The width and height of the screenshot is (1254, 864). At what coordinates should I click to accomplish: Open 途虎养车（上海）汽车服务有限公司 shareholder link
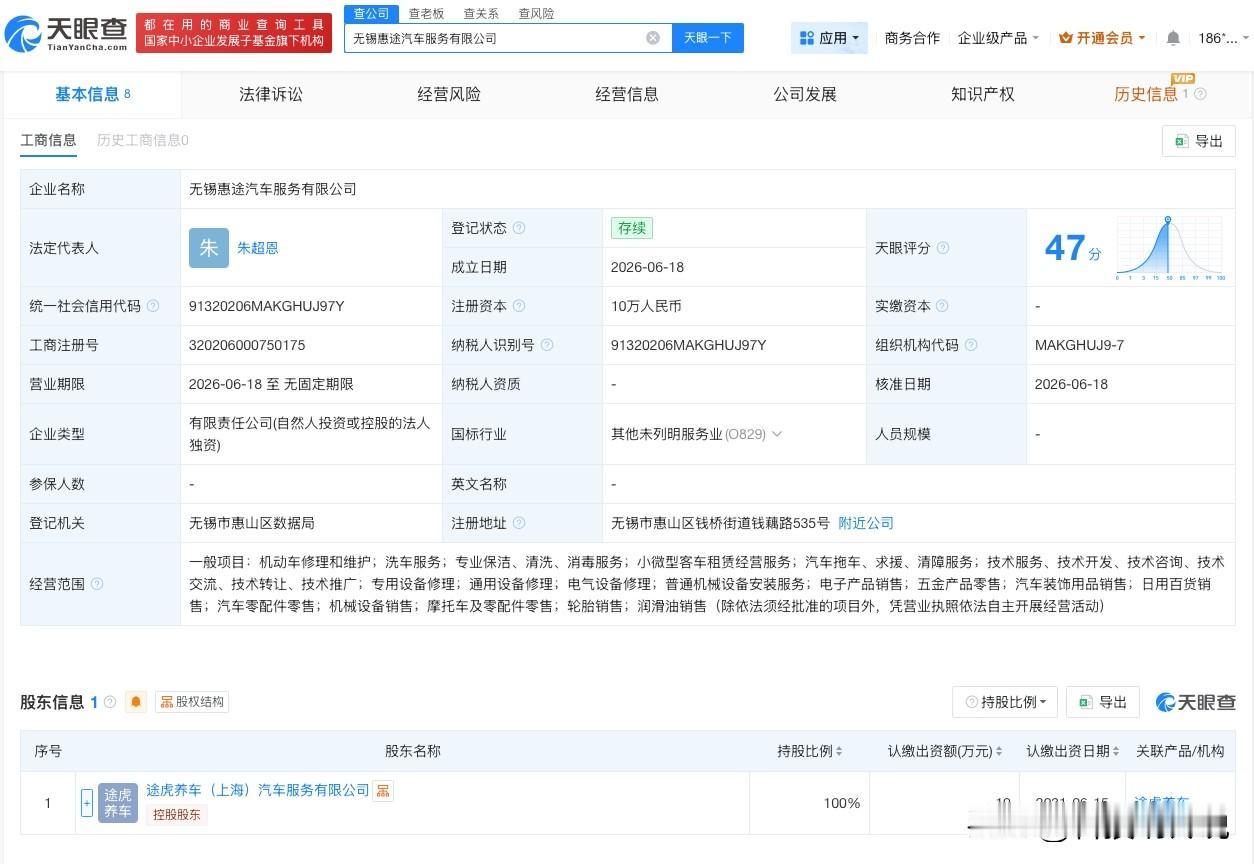point(258,790)
